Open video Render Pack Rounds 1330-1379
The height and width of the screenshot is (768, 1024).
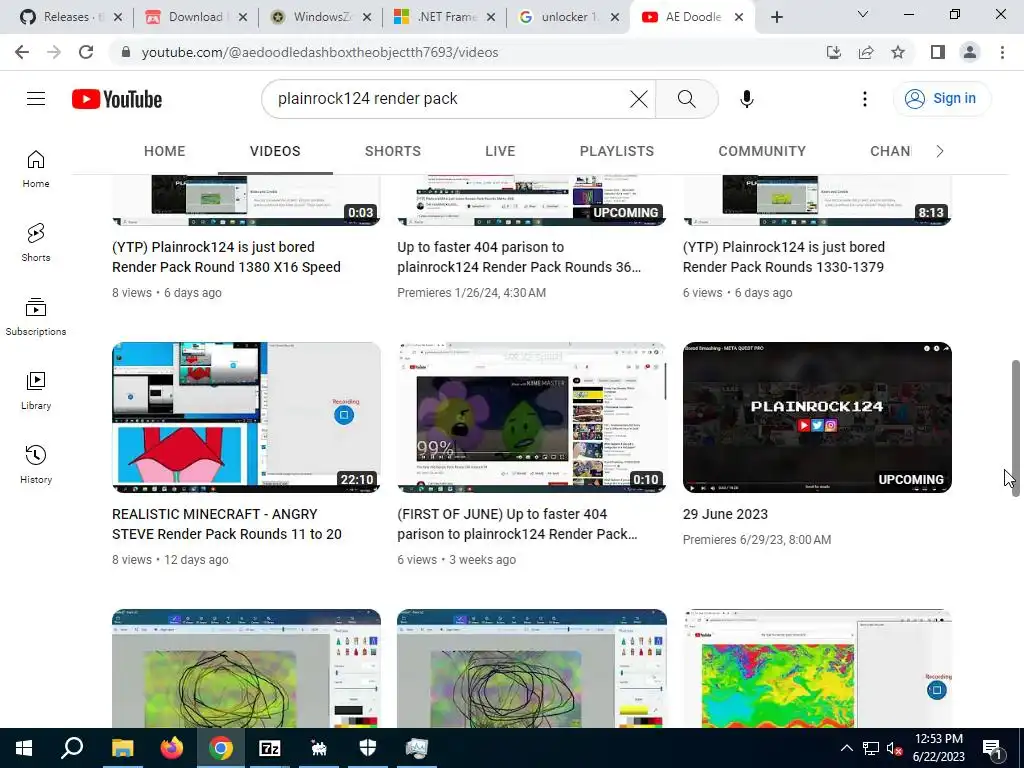[784, 257]
